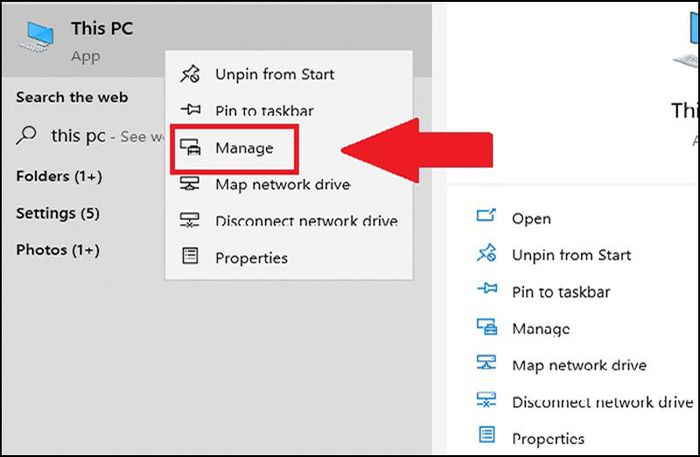Click the blue Manage icon in right panel
The image size is (700, 457).
pos(487,327)
